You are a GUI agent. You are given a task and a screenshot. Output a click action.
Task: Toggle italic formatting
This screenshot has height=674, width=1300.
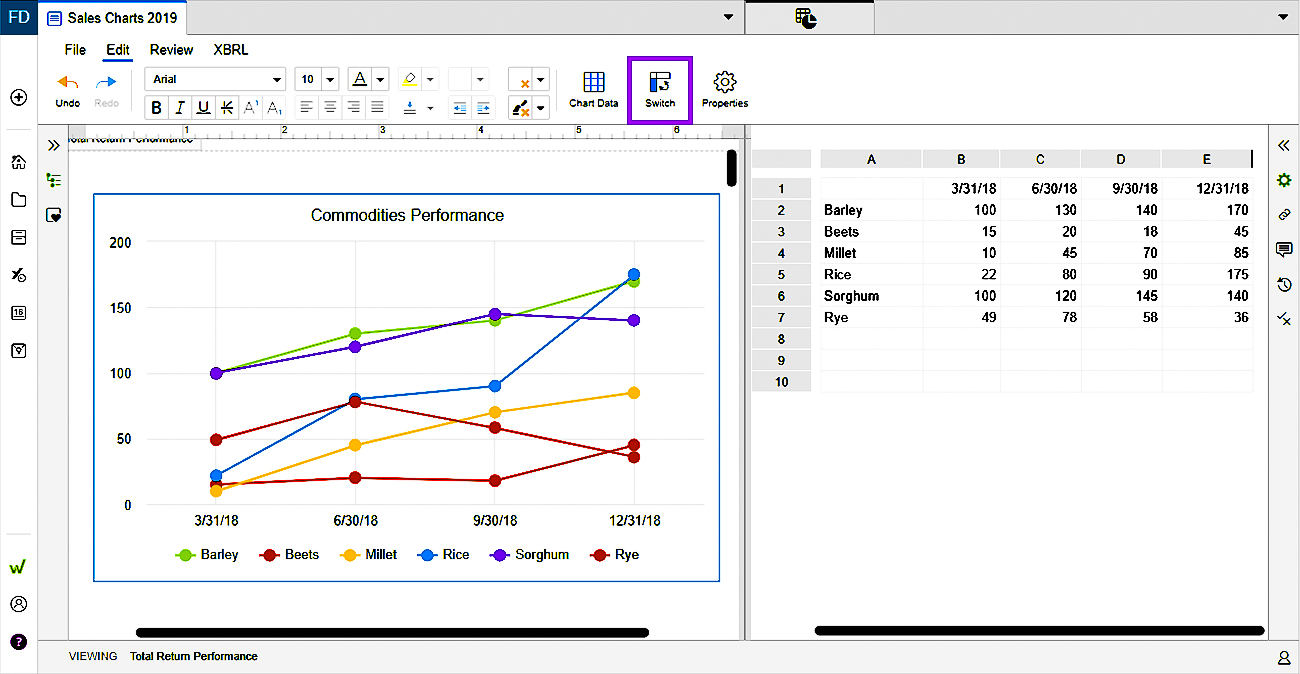[x=180, y=108]
